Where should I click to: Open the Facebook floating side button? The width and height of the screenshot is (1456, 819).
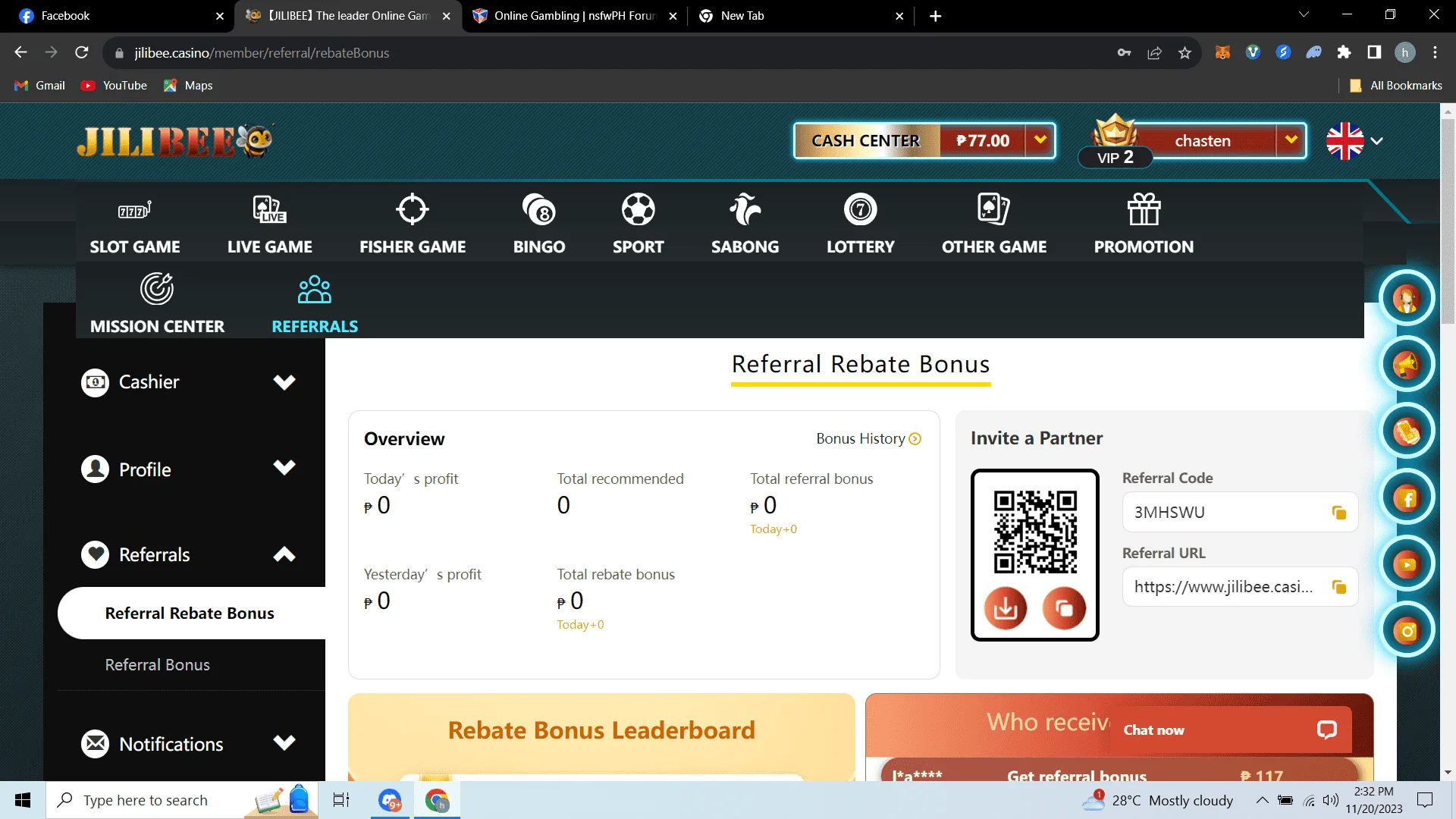[1407, 498]
